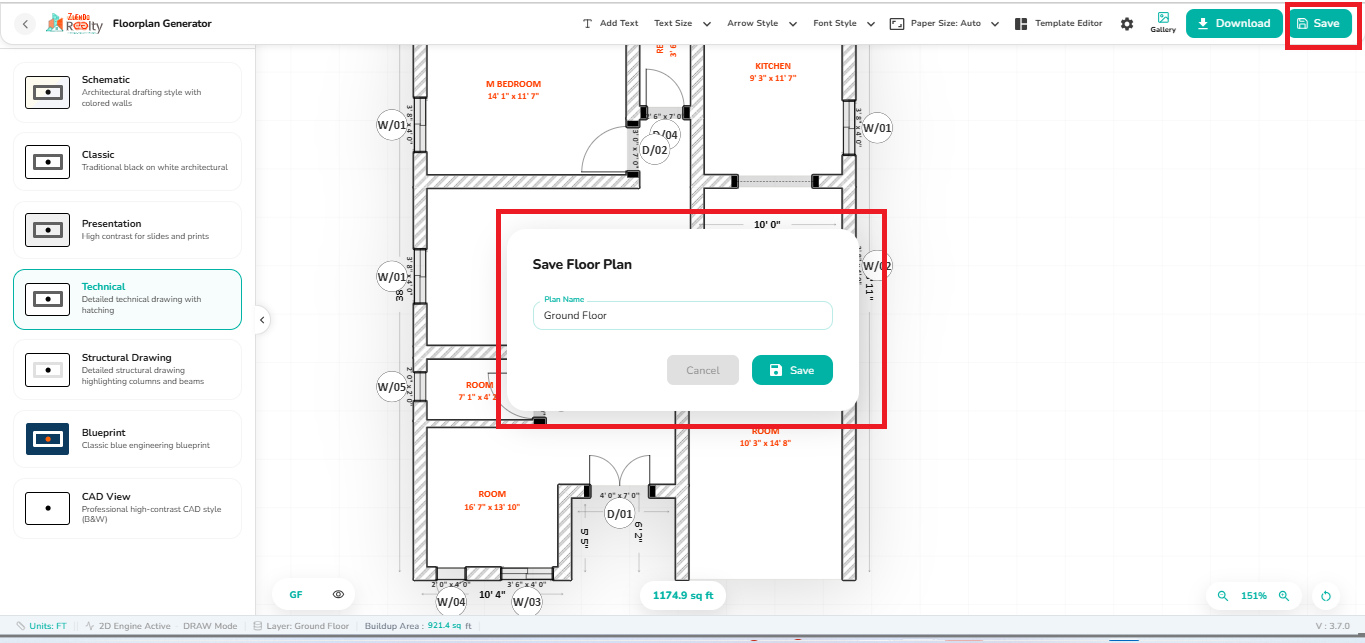The height and width of the screenshot is (643, 1365).
Task: Click the ROOM 16' 7" x 13' 10" label
Action: pyautogui.click(x=492, y=500)
